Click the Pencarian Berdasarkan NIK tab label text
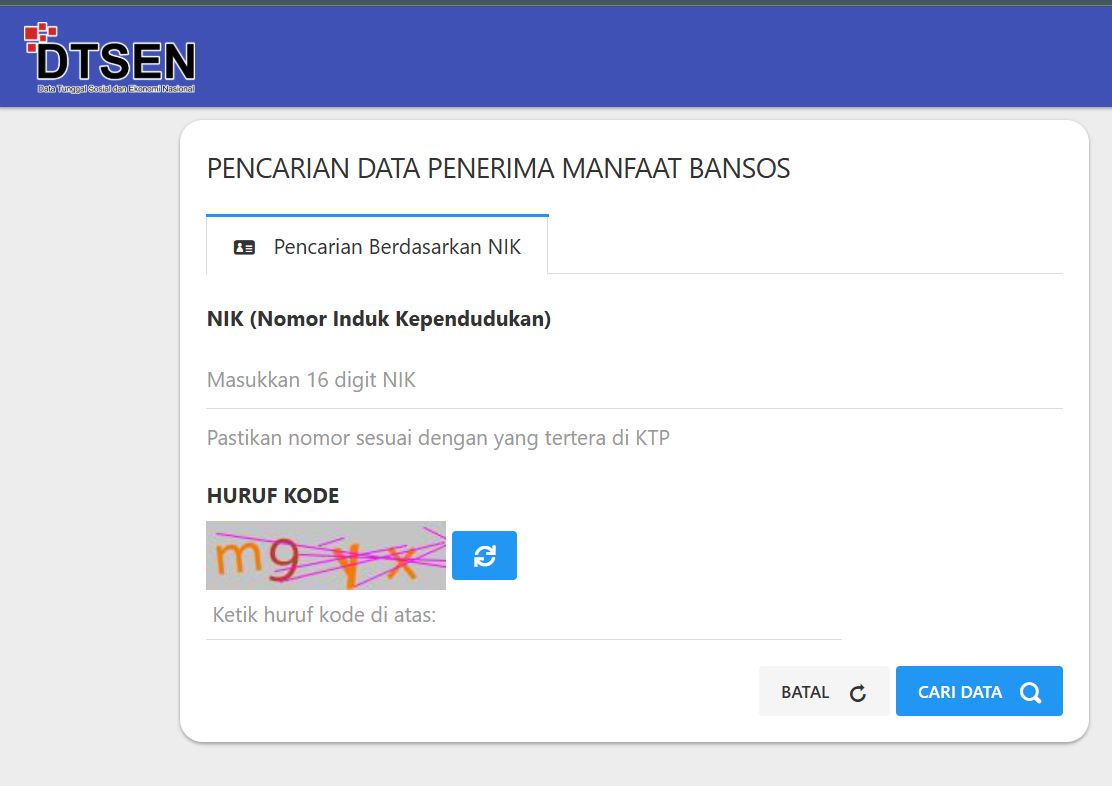The height and width of the screenshot is (786, 1112). click(397, 247)
